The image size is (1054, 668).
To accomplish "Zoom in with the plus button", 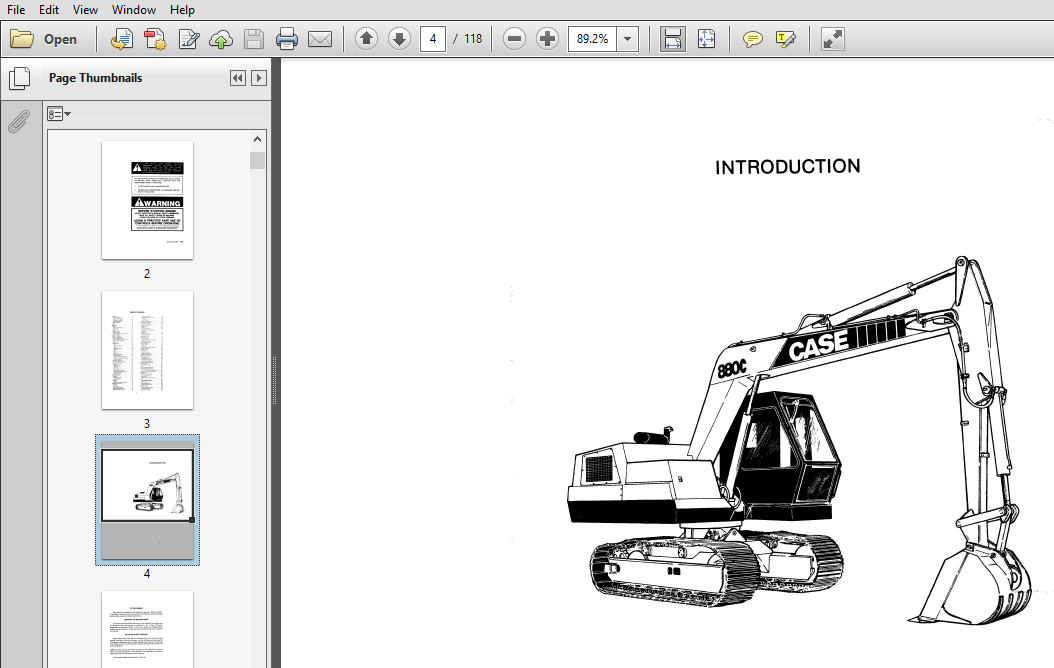I will (x=547, y=39).
